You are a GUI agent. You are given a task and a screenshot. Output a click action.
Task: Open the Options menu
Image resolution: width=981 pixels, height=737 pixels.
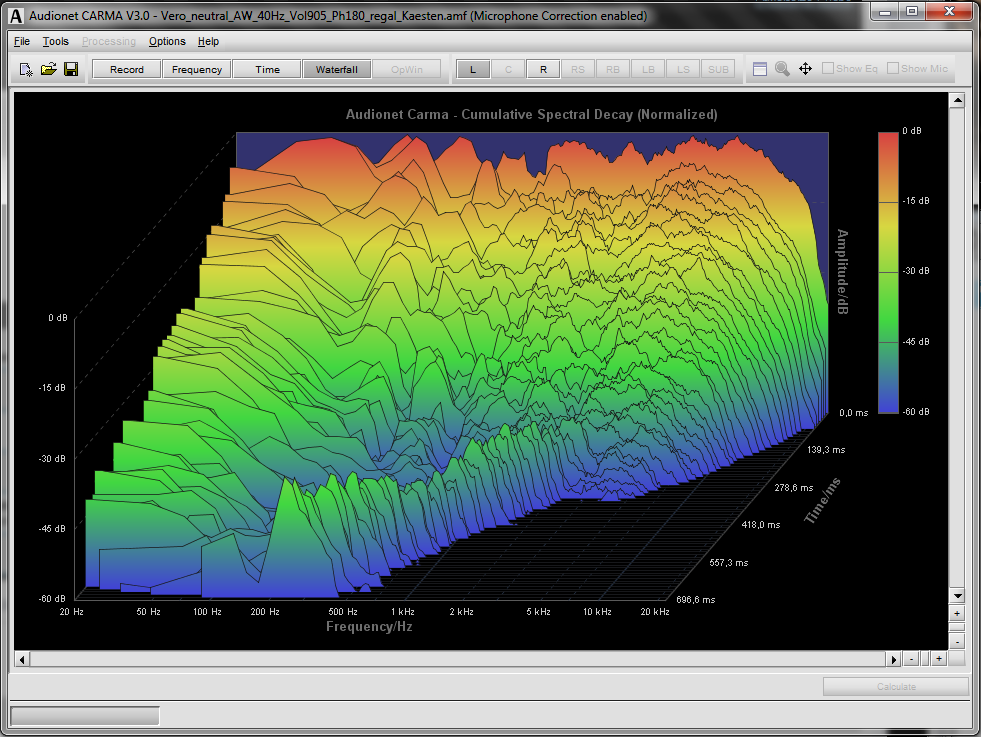pyautogui.click(x=167, y=41)
